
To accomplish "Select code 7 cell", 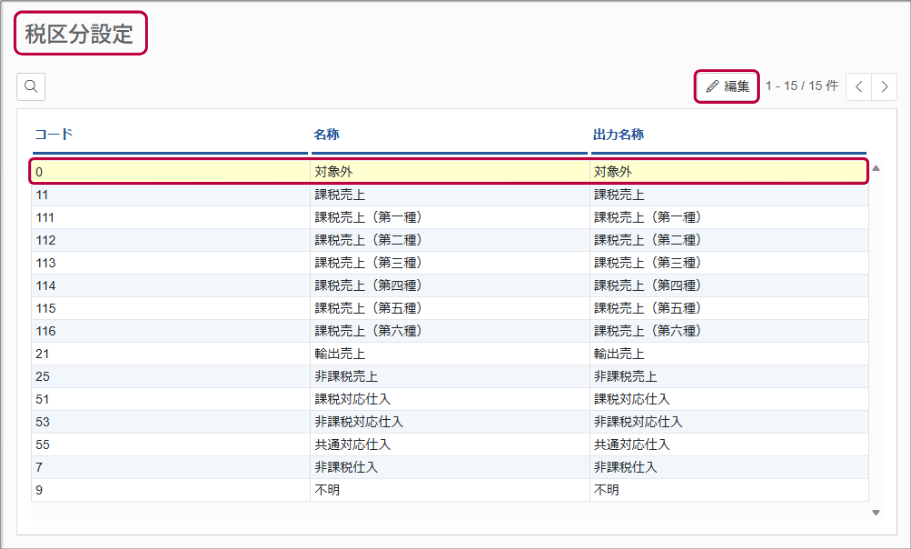I will click(171, 467).
